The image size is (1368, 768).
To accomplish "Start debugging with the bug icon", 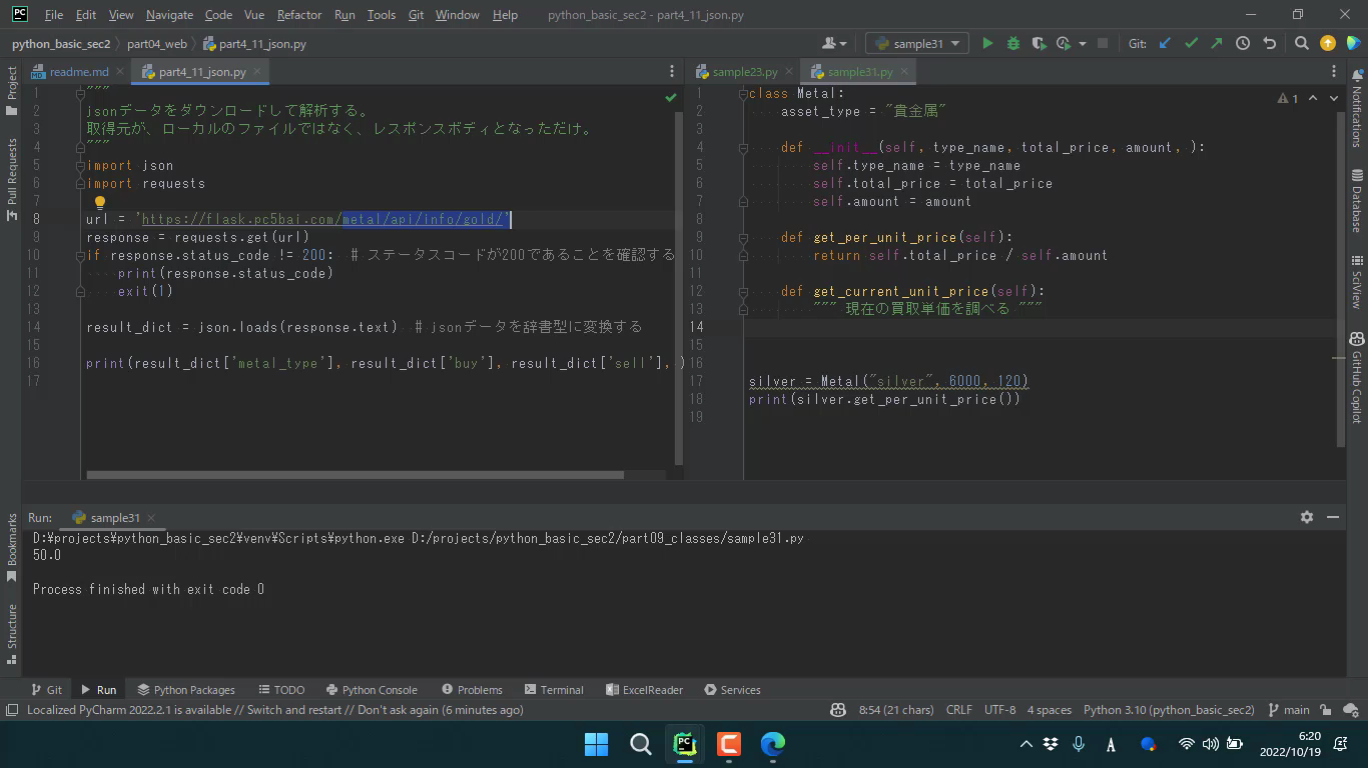I will click(x=1013, y=43).
